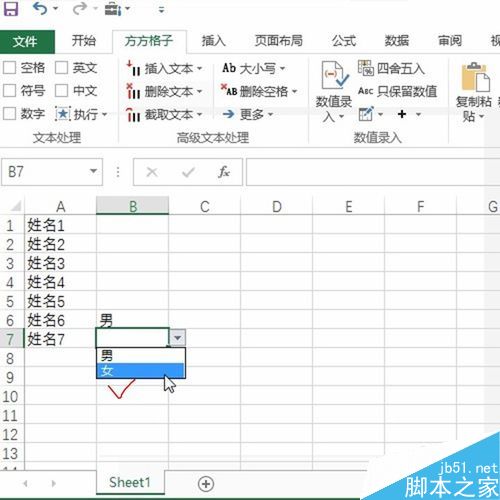500x500 pixels.
Task: Add a new sheet with plus icon
Action: pos(206,484)
